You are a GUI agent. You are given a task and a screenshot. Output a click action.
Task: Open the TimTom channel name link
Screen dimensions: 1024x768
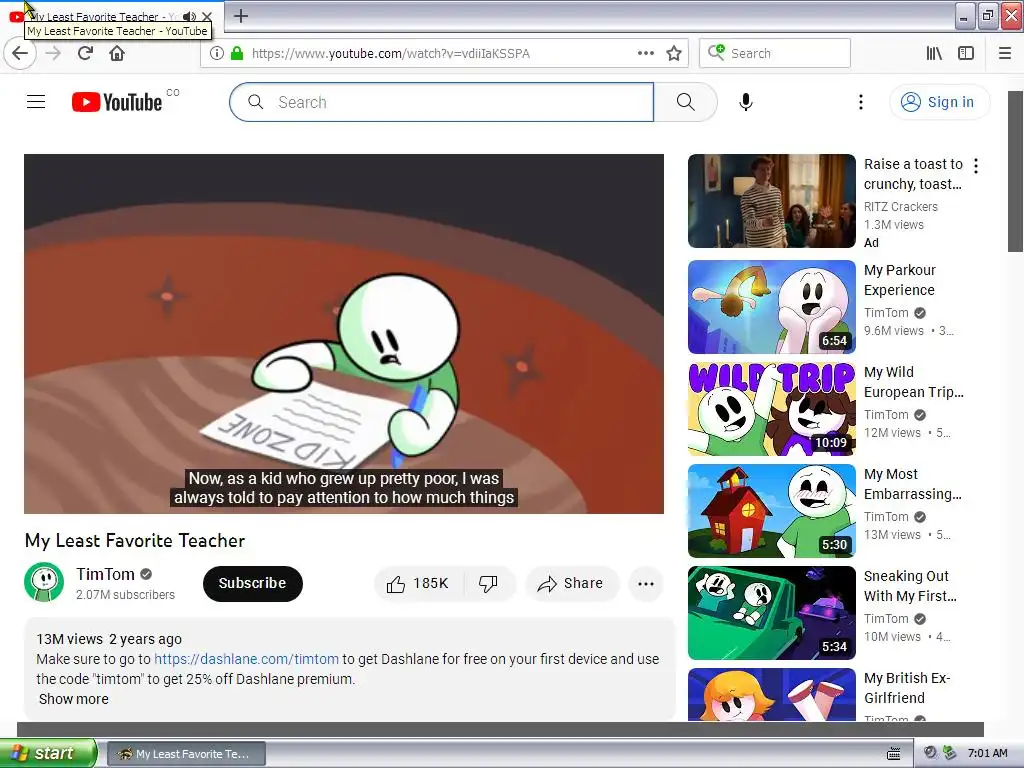(105, 574)
